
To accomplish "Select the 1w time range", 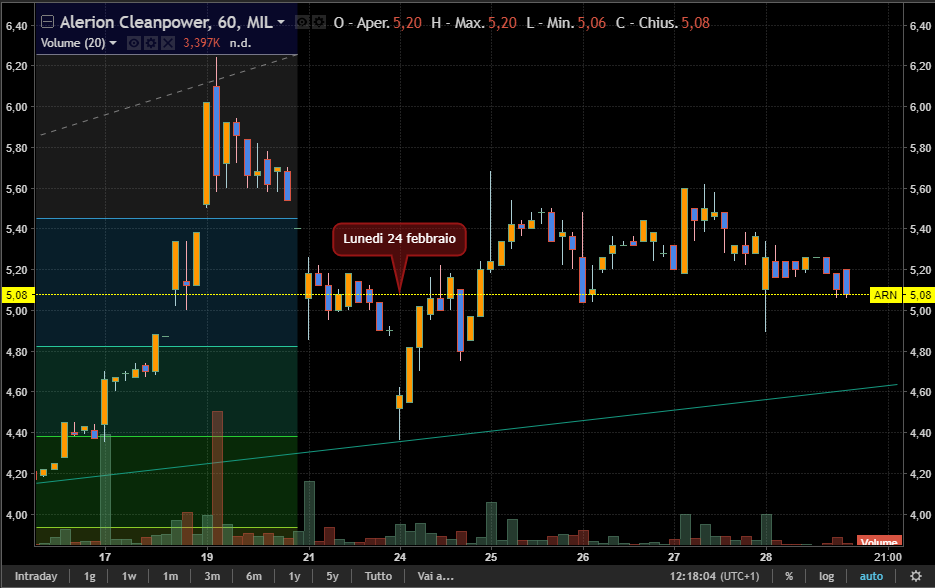I will click(x=129, y=576).
